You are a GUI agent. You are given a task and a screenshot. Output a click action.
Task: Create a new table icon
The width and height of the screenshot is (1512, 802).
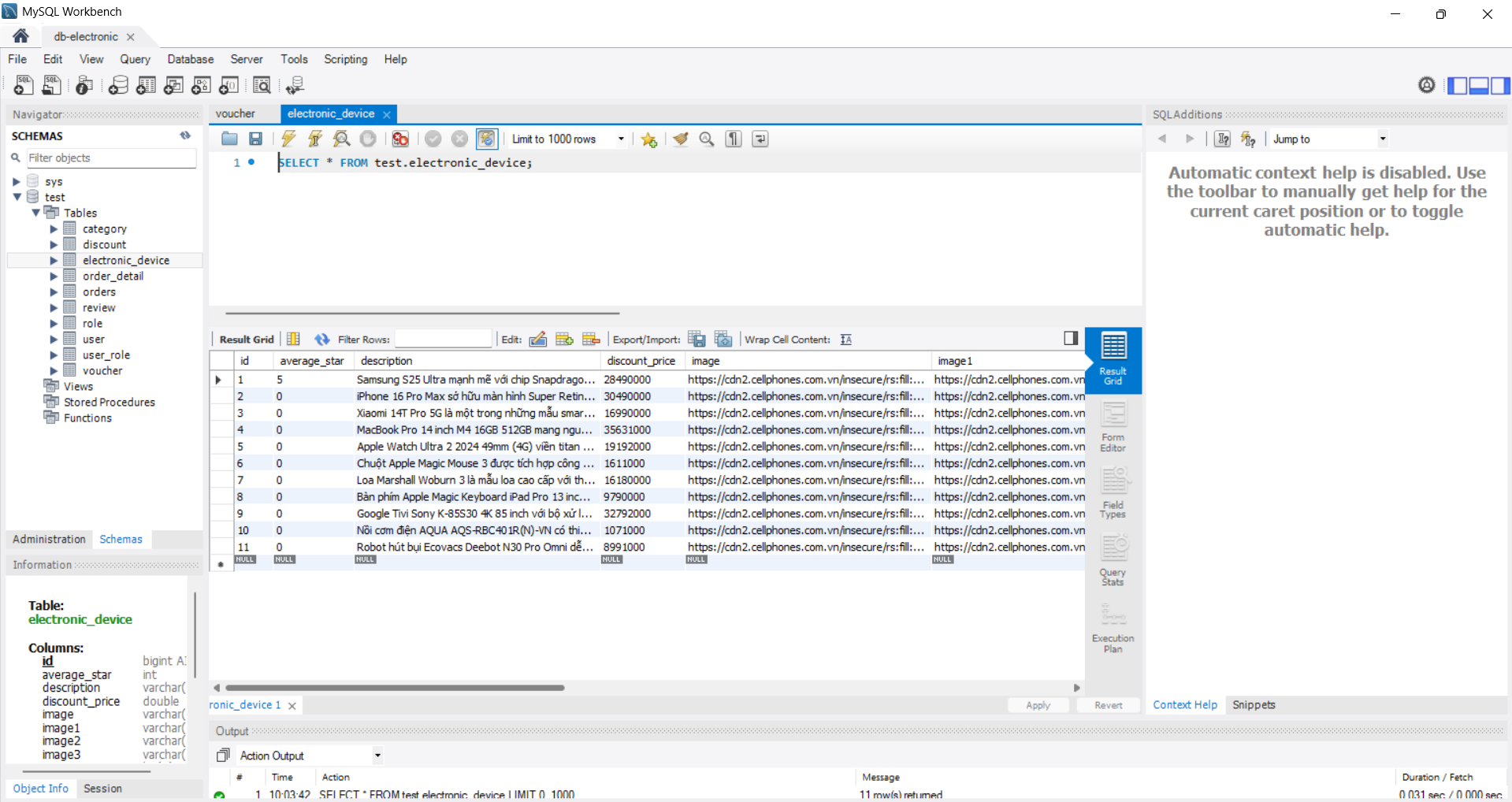pyautogui.click(x=146, y=85)
